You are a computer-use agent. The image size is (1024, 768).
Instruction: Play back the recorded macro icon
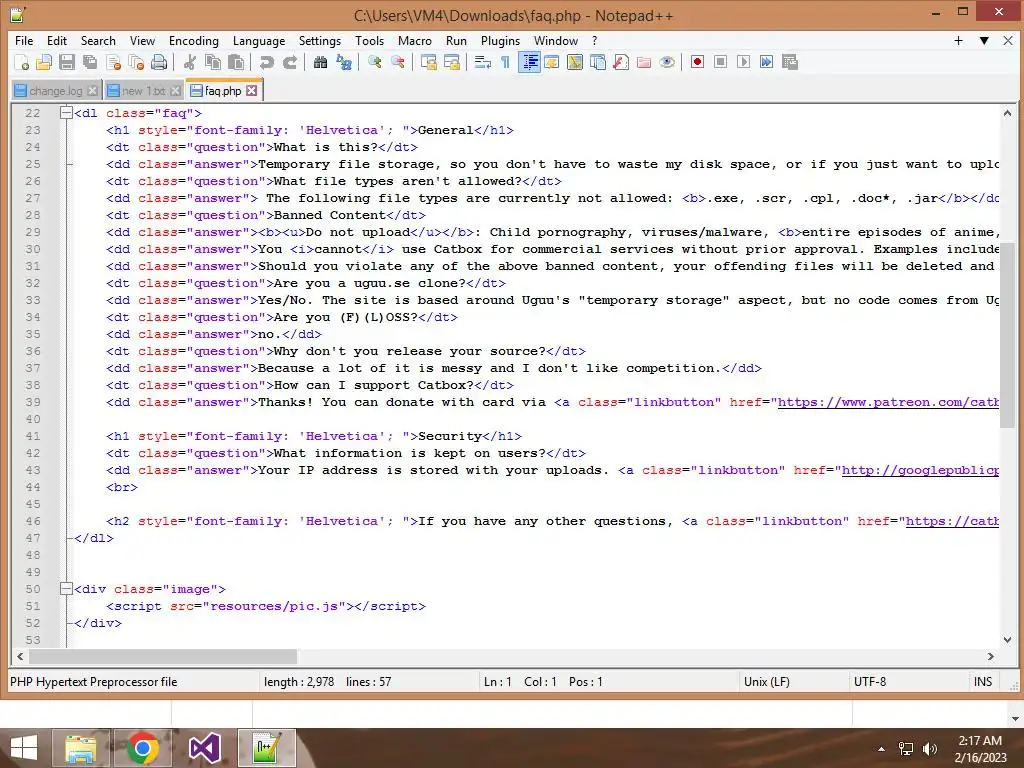[x=743, y=62]
